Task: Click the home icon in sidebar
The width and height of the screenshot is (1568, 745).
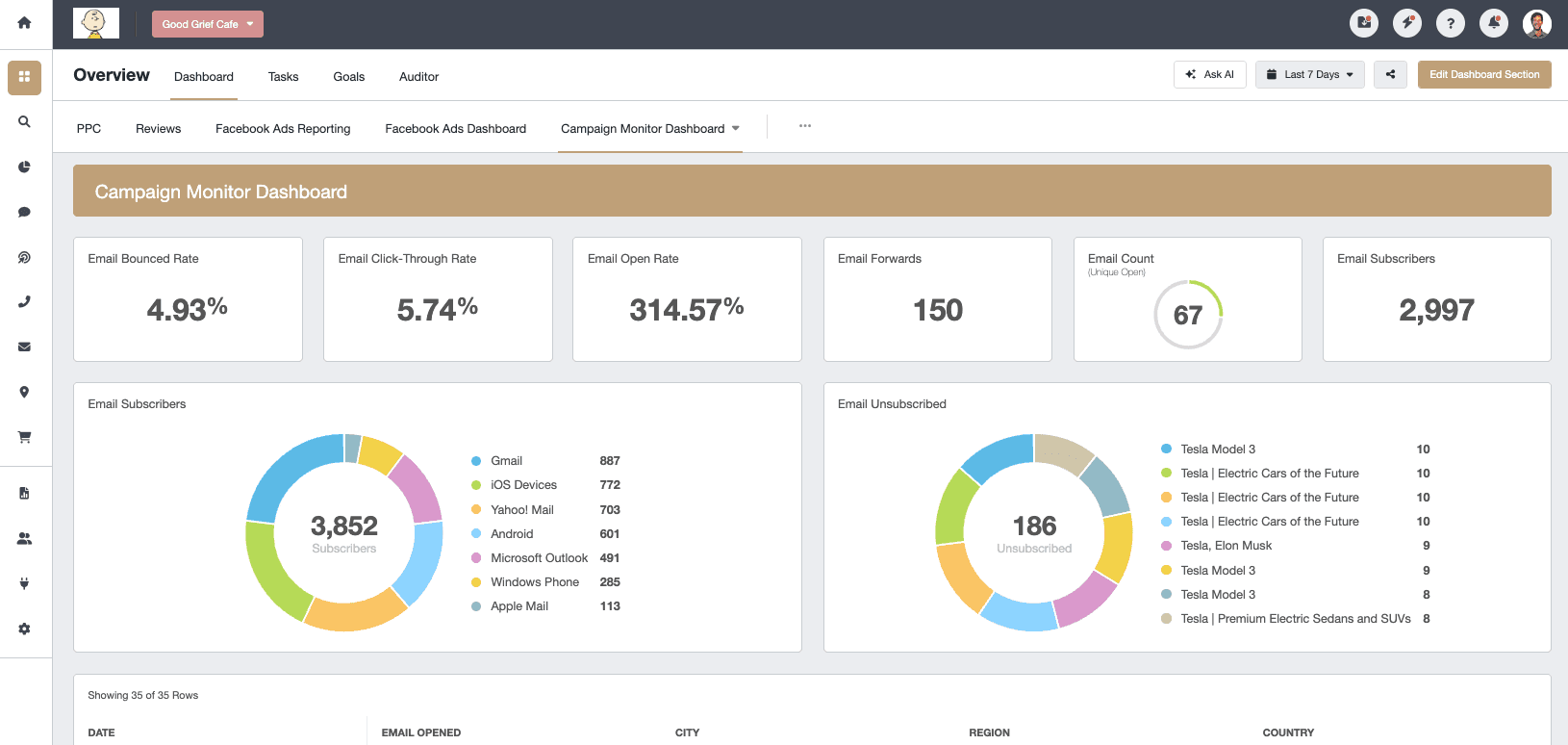Action: [24, 23]
